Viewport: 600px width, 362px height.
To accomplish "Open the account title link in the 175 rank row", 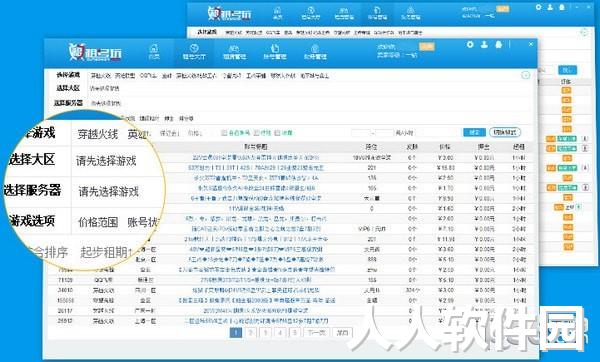I will [256, 178].
